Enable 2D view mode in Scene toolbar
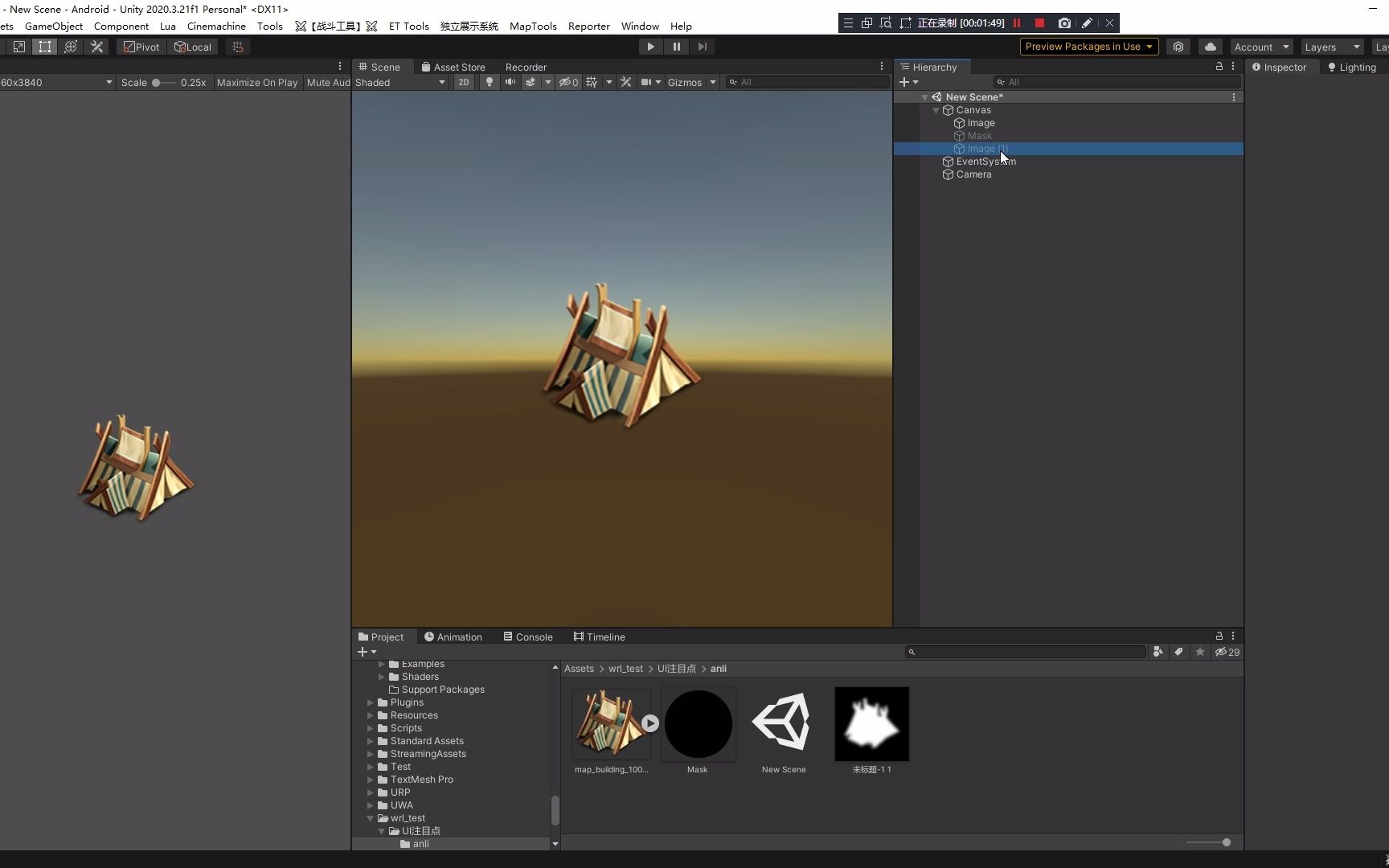Viewport: 1389px width, 868px height. (465, 82)
